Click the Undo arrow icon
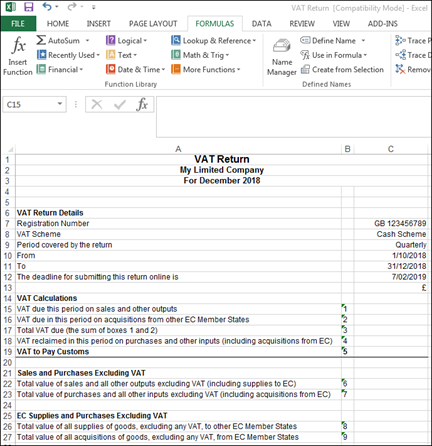The height and width of the screenshot is (446, 432). (47, 7)
